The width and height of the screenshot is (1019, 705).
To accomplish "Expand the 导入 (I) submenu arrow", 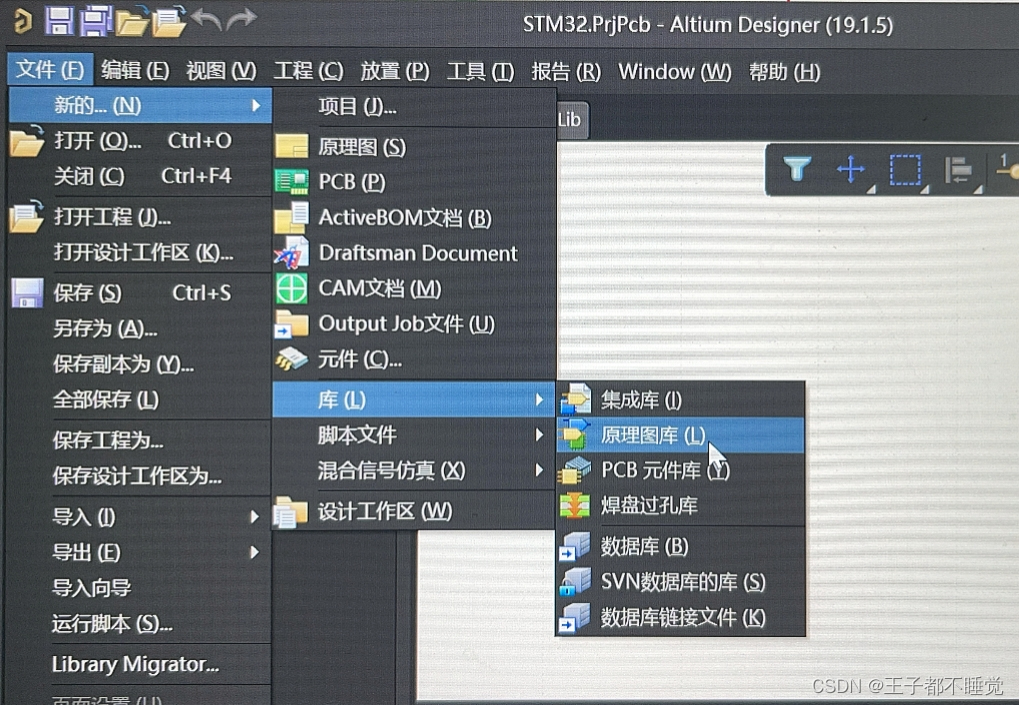I will coord(254,517).
